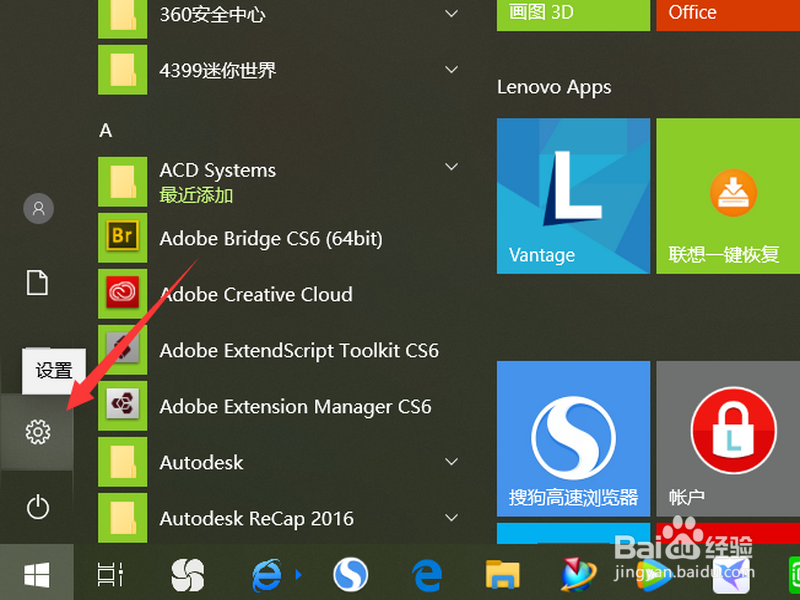Launch Adobe Extension Manager CS6

tap(280, 407)
